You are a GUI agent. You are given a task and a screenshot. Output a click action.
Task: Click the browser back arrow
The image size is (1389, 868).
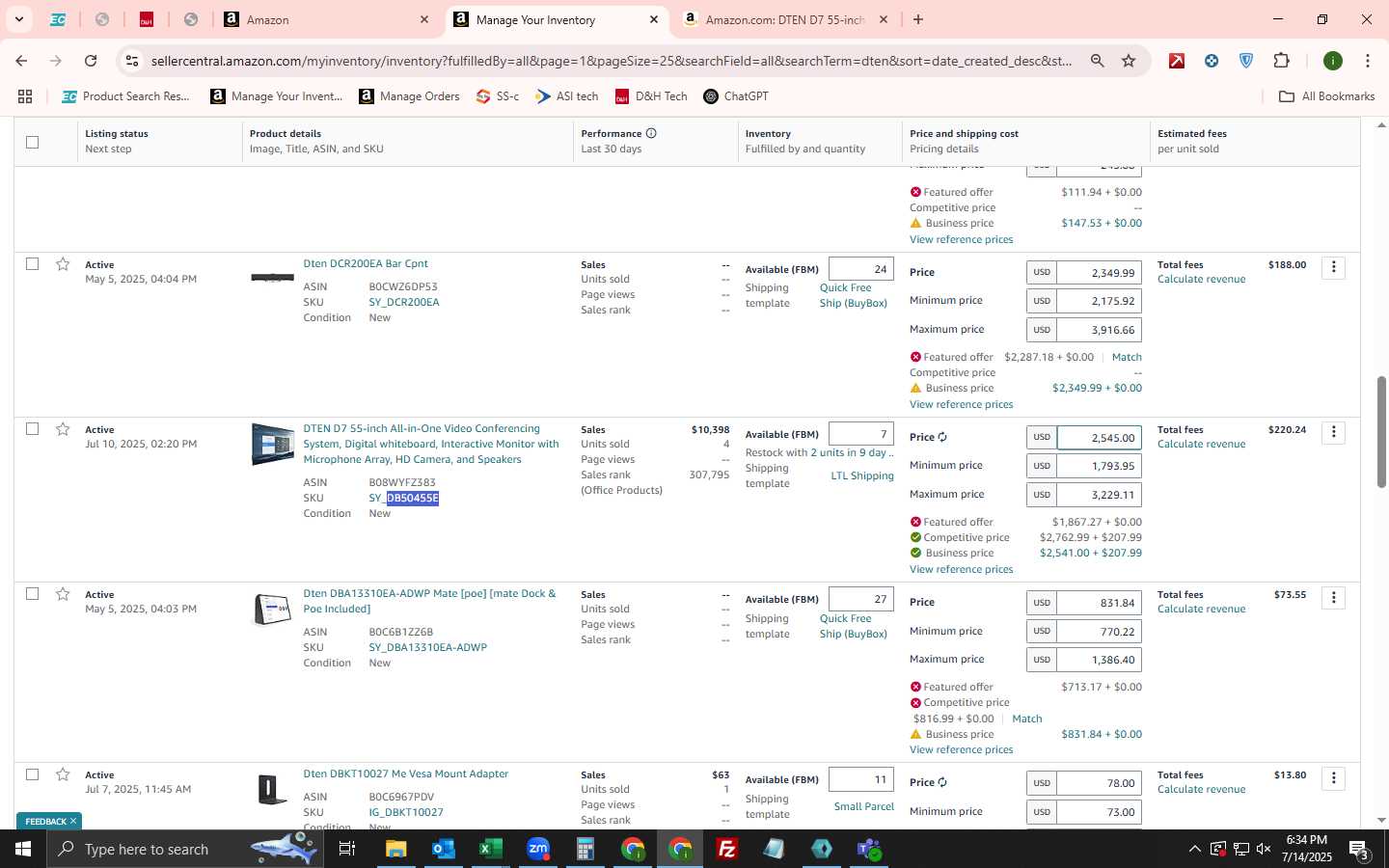pos(21,61)
